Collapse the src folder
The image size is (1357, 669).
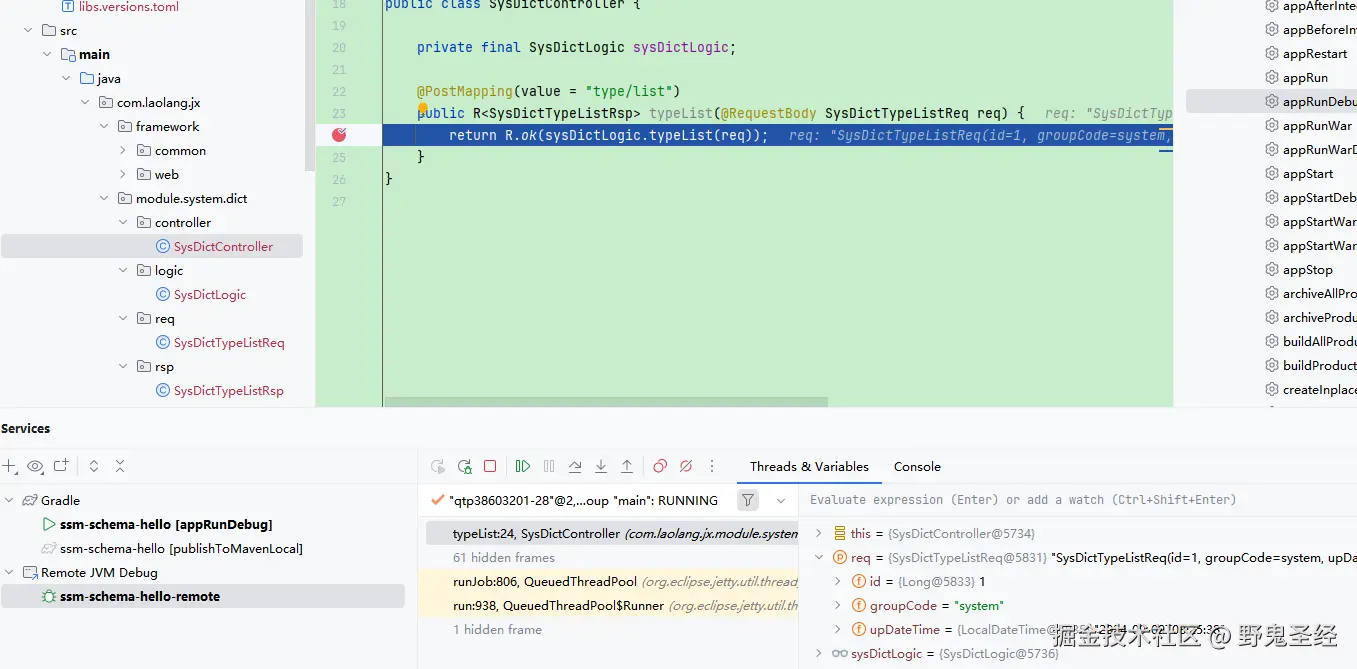[27, 30]
